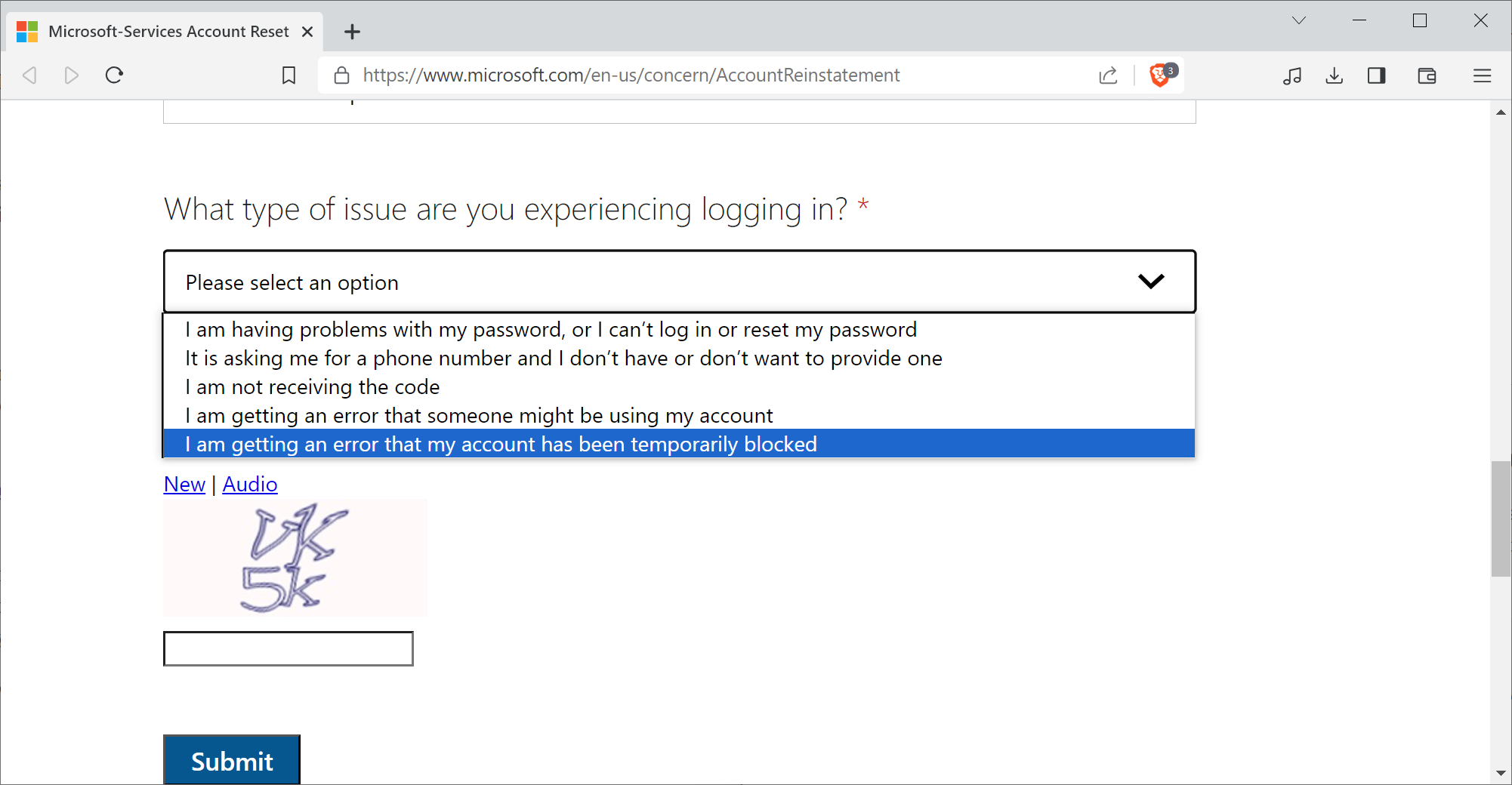Choose the account temporarily blocked option
The height and width of the screenshot is (785, 1512).
click(x=500, y=444)
